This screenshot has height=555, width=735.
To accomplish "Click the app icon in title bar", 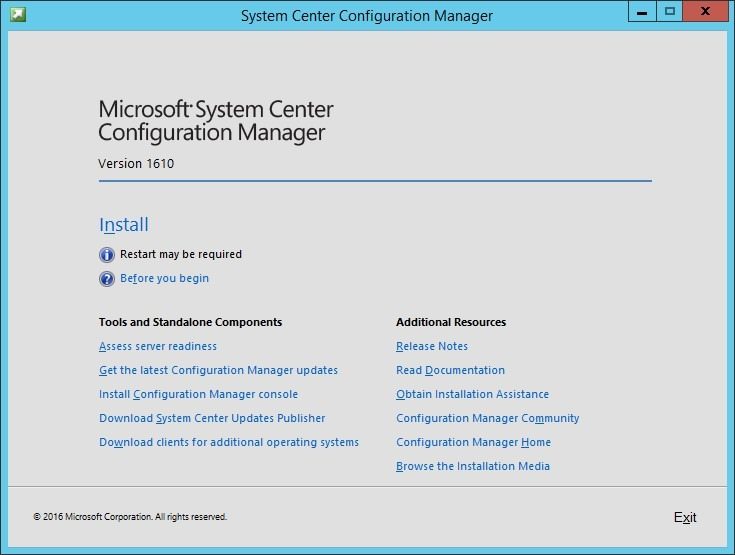I will click(x=18, y=15).
